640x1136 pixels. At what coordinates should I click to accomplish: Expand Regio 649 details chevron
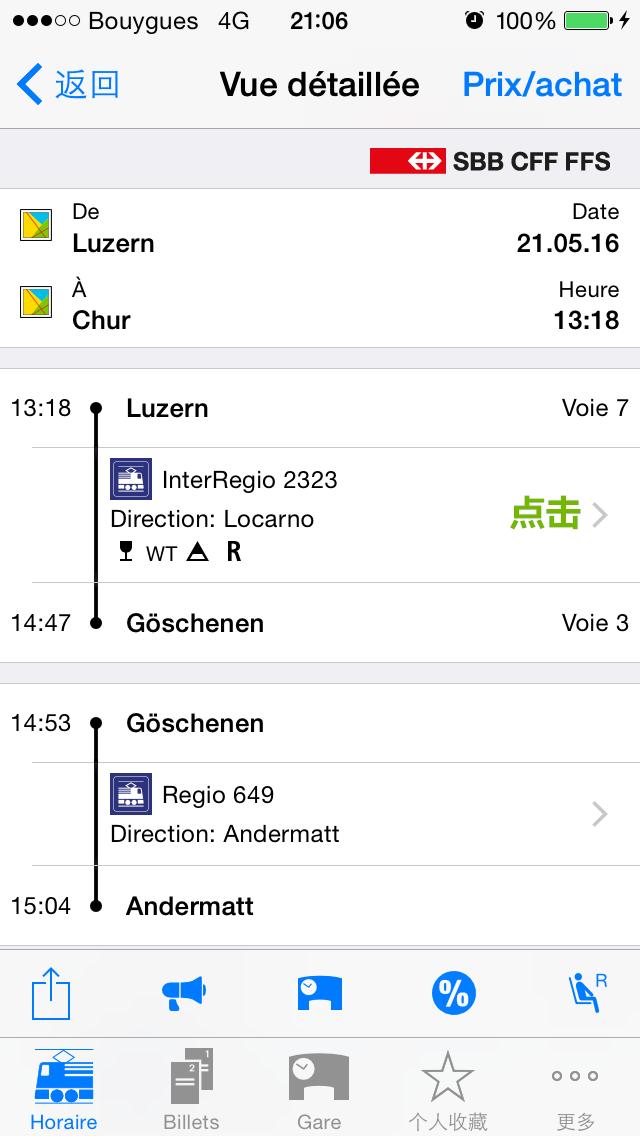(x=599, y=815)
